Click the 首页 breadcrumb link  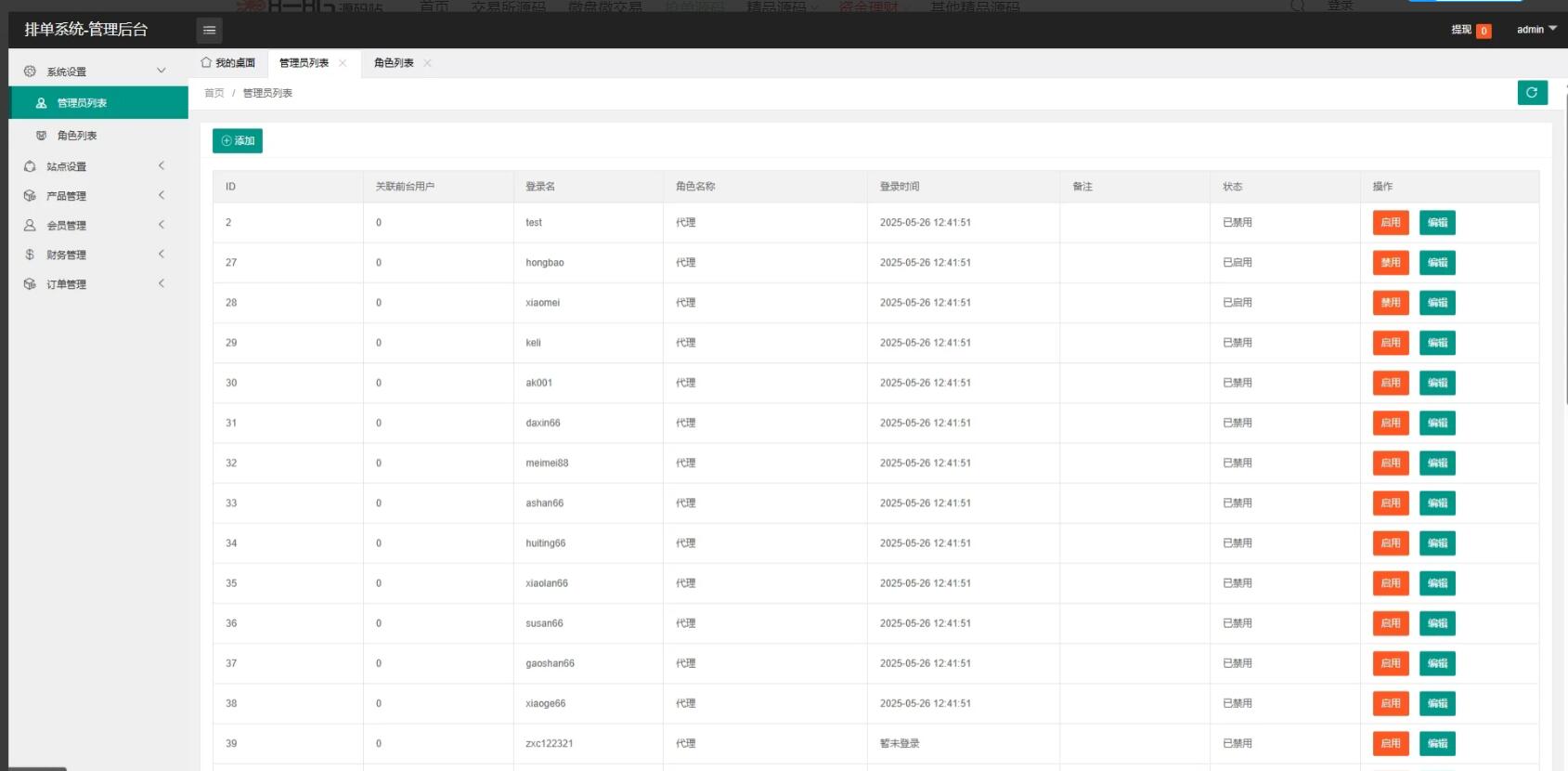(x=214, y=93)
